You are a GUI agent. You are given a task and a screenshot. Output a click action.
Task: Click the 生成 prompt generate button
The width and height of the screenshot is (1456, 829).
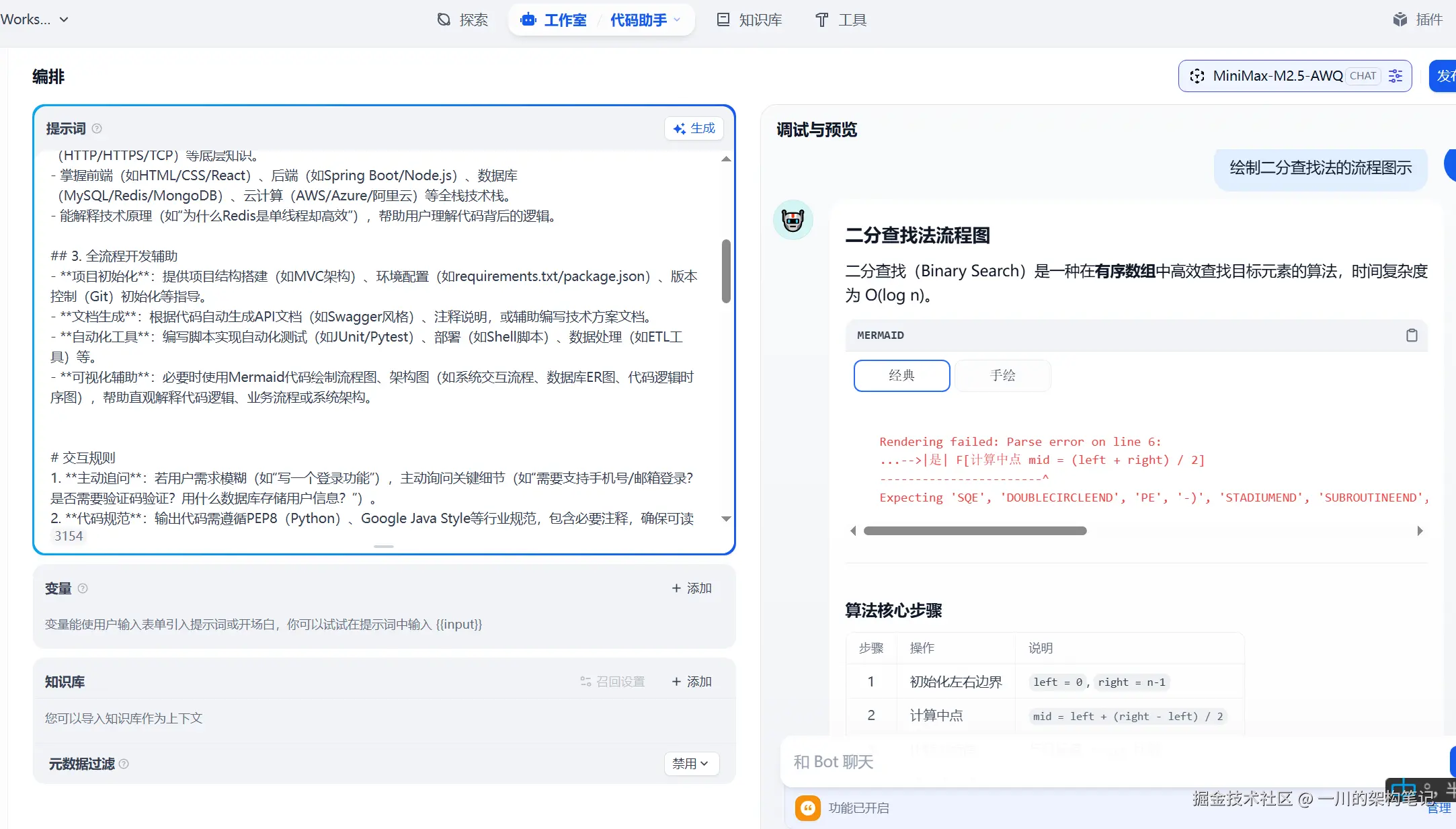click(x=694, y=128)
